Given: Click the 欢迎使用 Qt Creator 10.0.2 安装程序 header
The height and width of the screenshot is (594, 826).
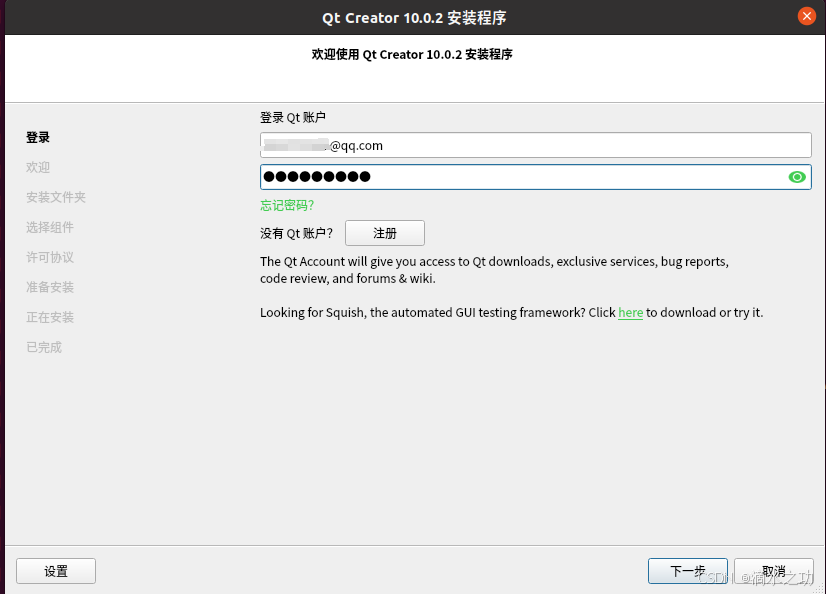Looking at the screenshot, I should pos(412,54).
